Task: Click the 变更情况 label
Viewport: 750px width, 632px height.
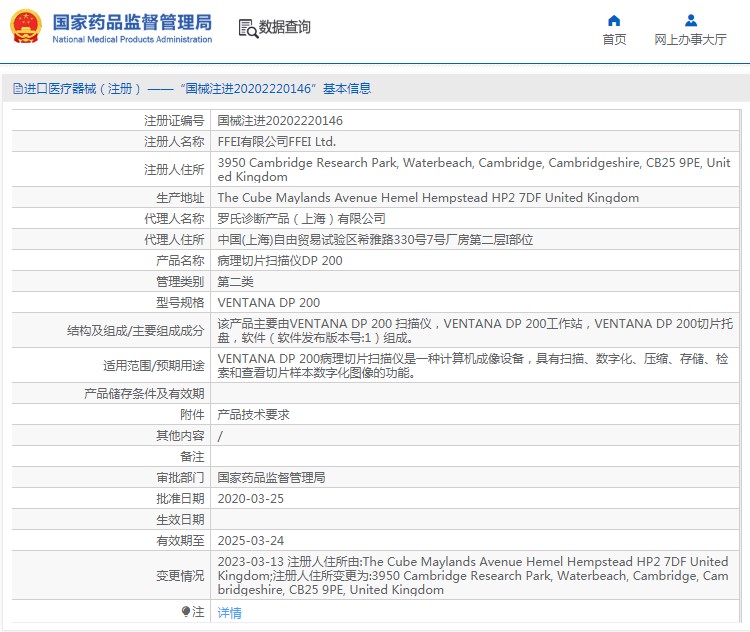Action: click(180, 576)
